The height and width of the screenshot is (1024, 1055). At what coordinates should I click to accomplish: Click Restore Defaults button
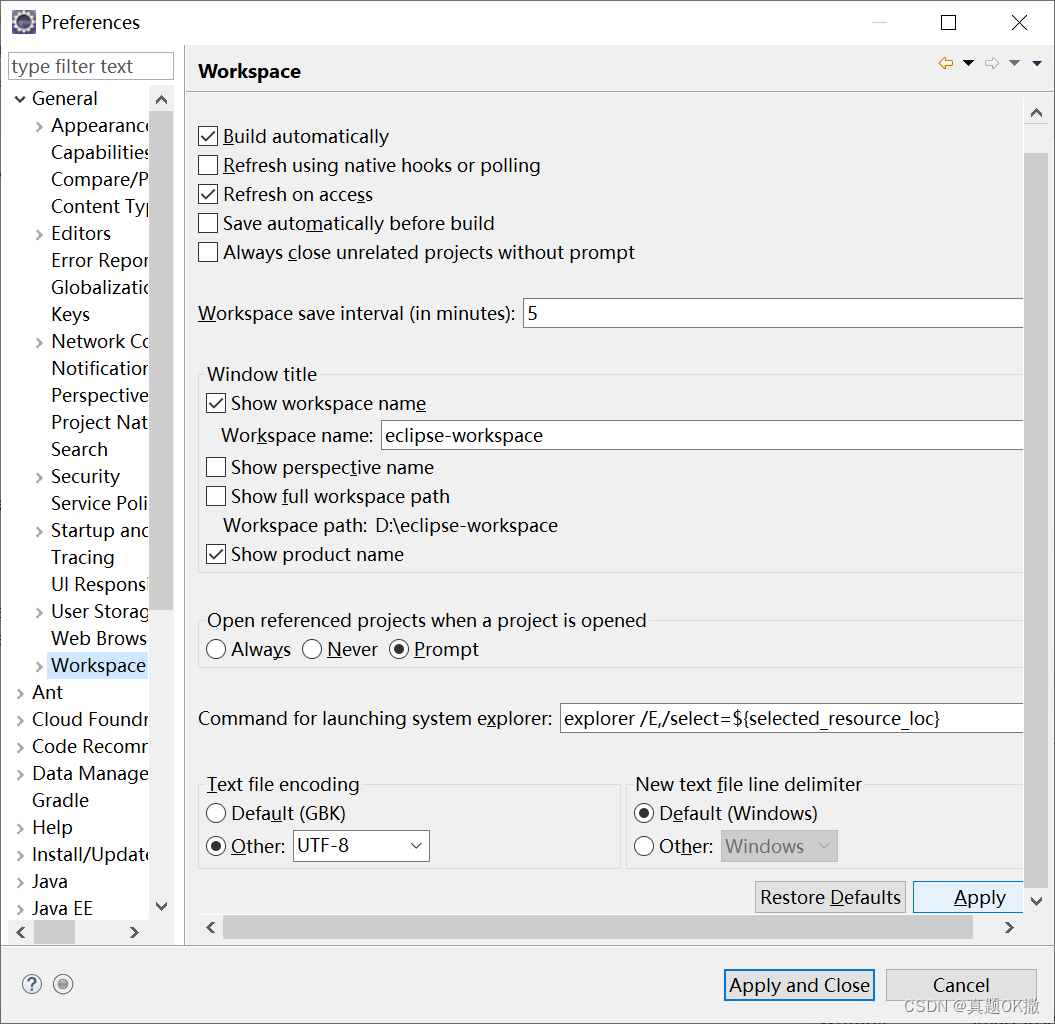[830, 897]
